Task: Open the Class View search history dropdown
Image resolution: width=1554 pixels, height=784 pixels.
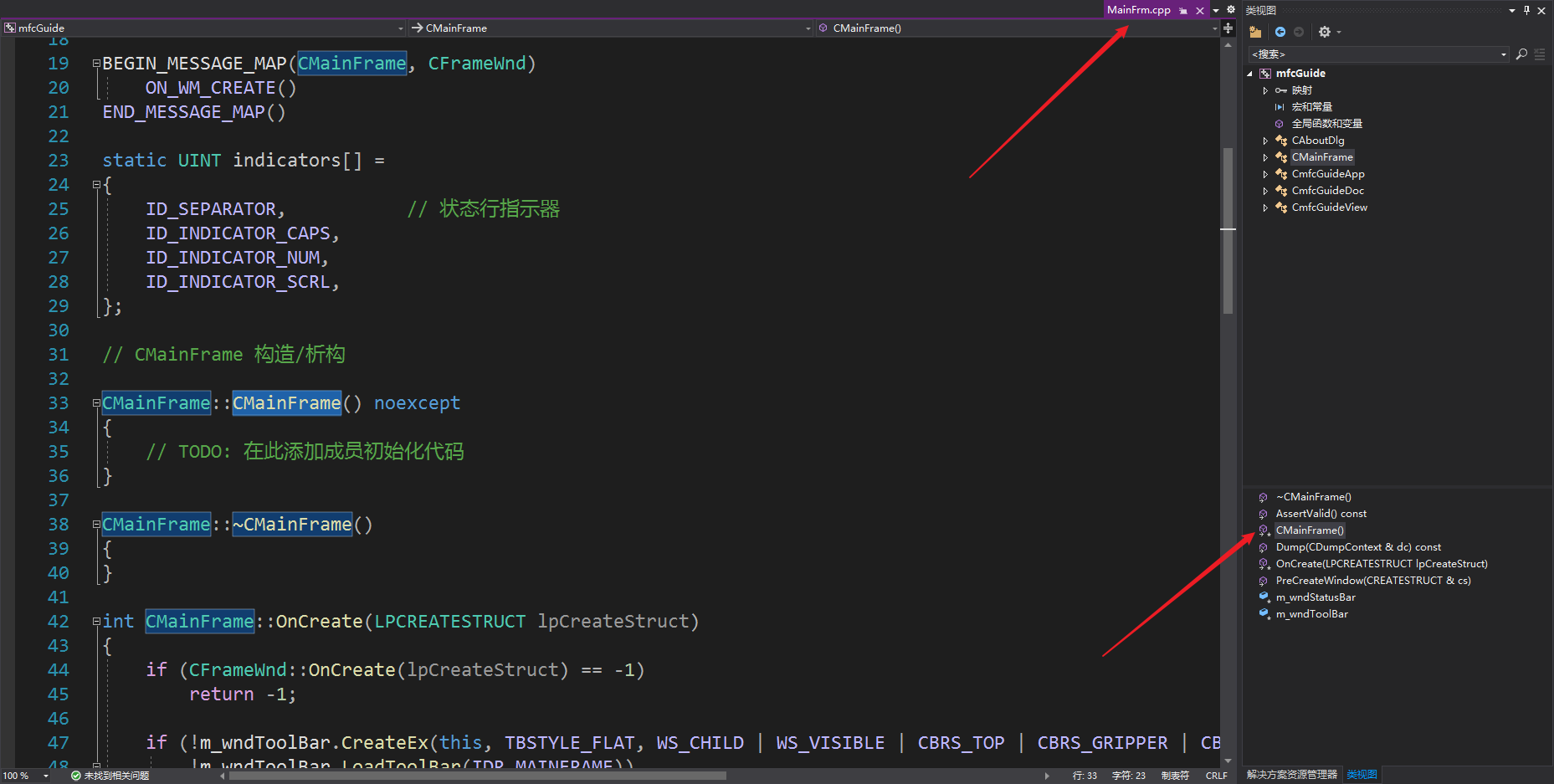Action: click(x=1504, y=54)
